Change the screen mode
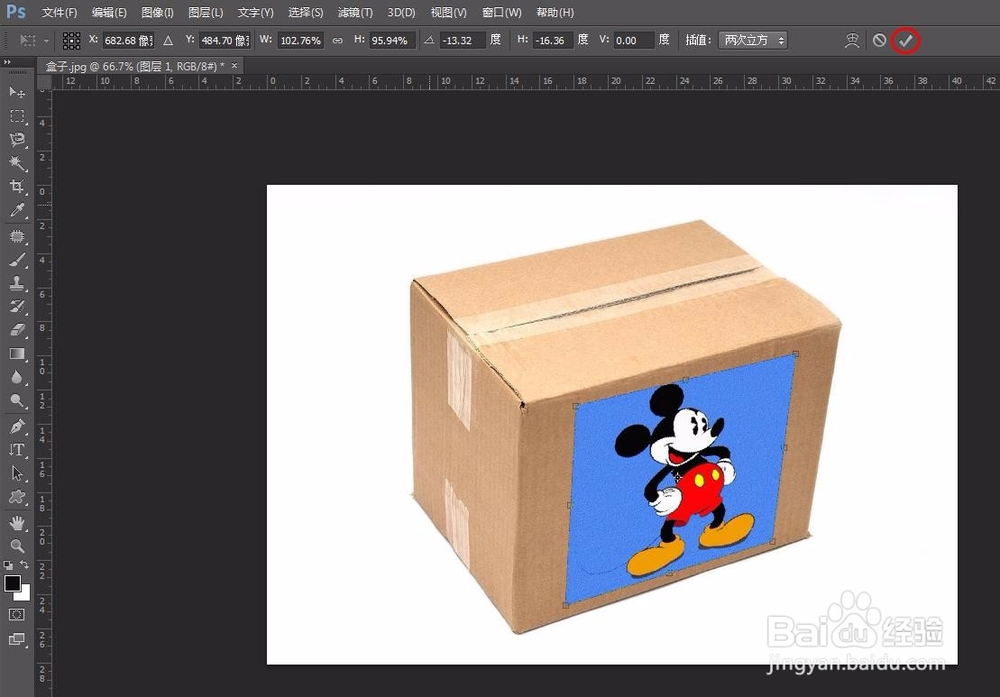The image size is (1000, 697). coord(17,639)
